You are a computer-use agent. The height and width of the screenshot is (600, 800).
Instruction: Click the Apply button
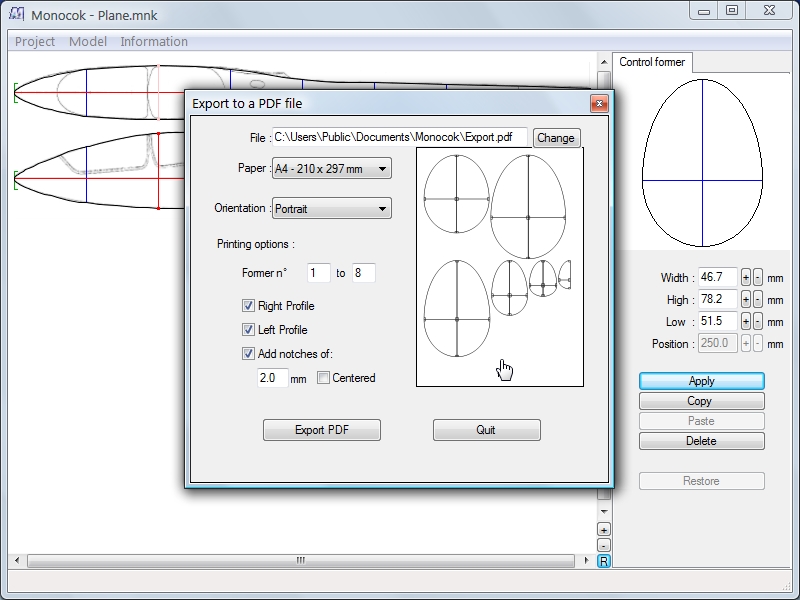(702, 381)
